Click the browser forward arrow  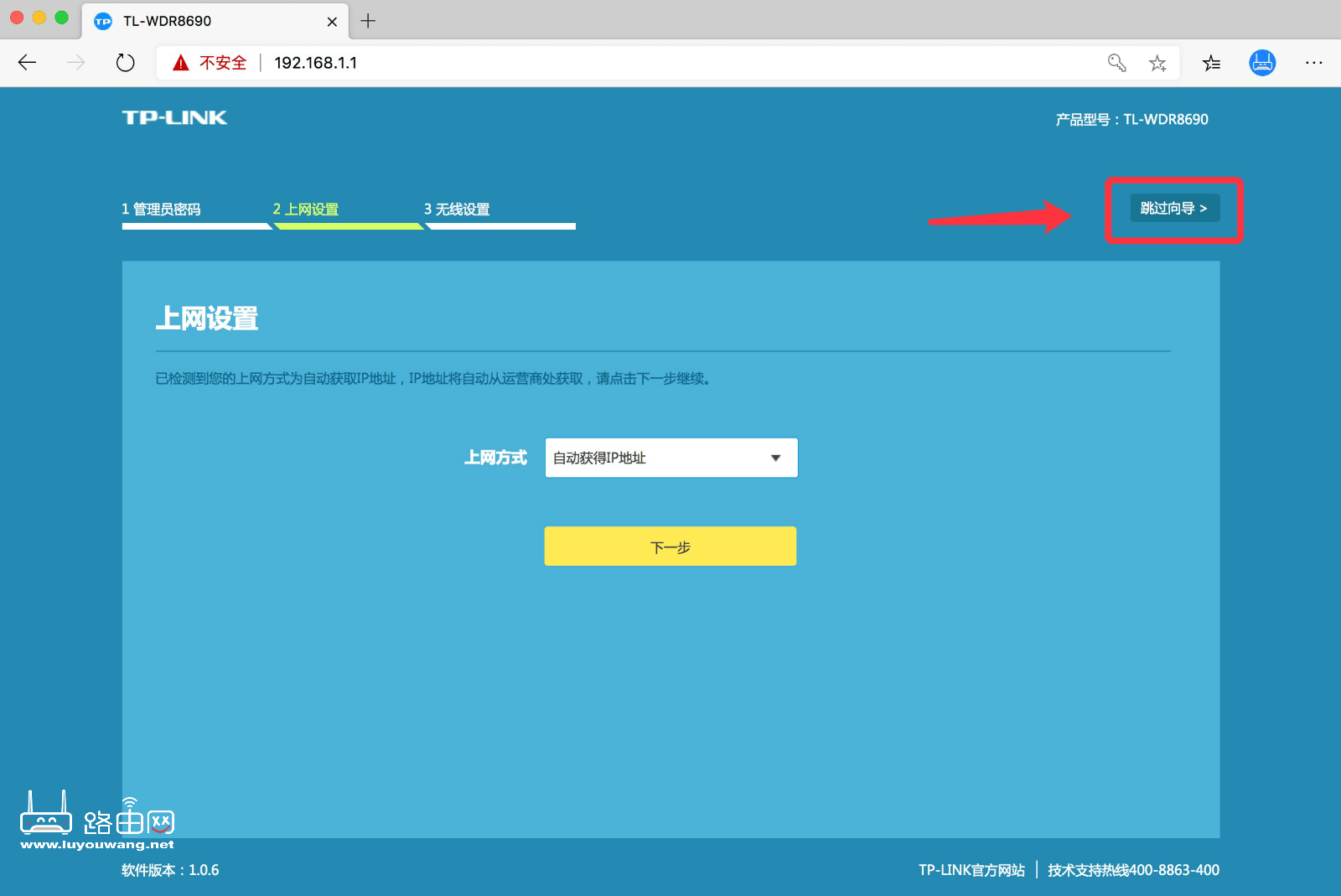point(76,63)
